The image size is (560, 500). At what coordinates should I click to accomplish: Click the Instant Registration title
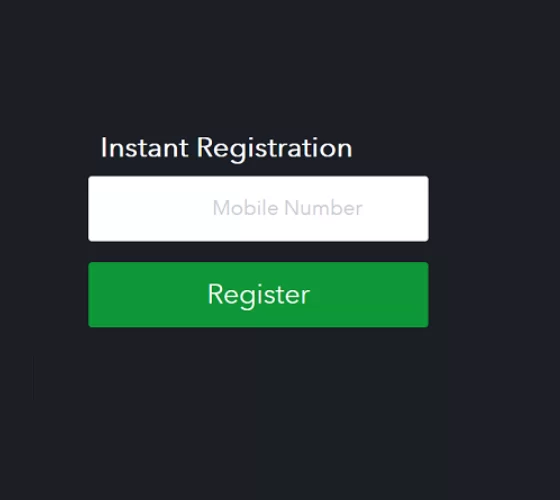pyautogui.click(x=226, y=148)
